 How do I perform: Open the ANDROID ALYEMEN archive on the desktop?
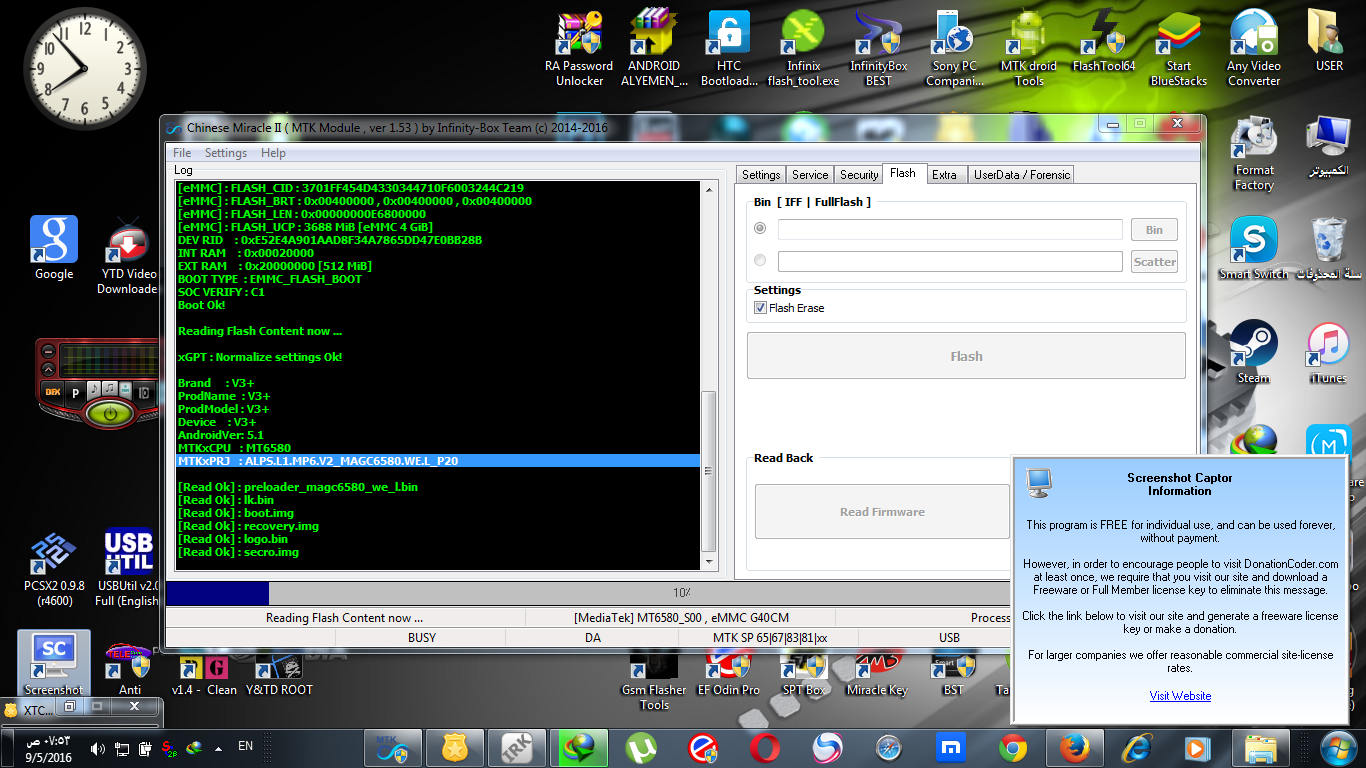pos(654,48)
